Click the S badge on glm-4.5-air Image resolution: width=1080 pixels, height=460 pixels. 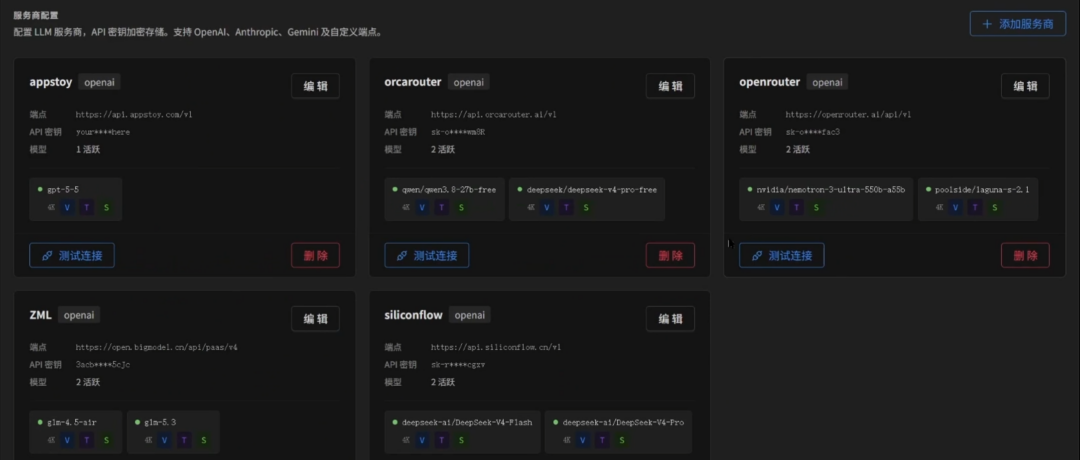coord(106,440)
